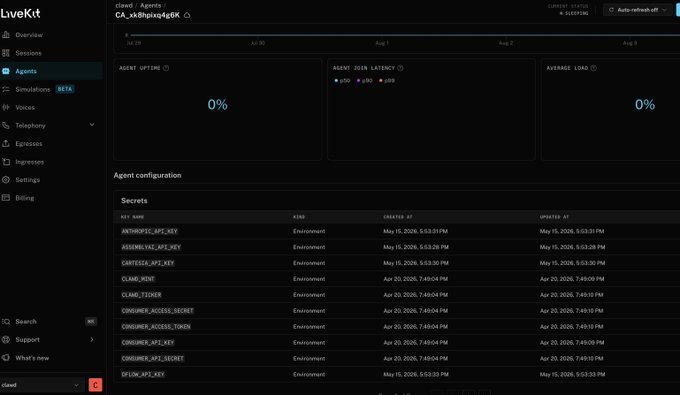Open the Auto-refresh off dropdown
Screen dimensions: 680x395
[x=637, y=10]
